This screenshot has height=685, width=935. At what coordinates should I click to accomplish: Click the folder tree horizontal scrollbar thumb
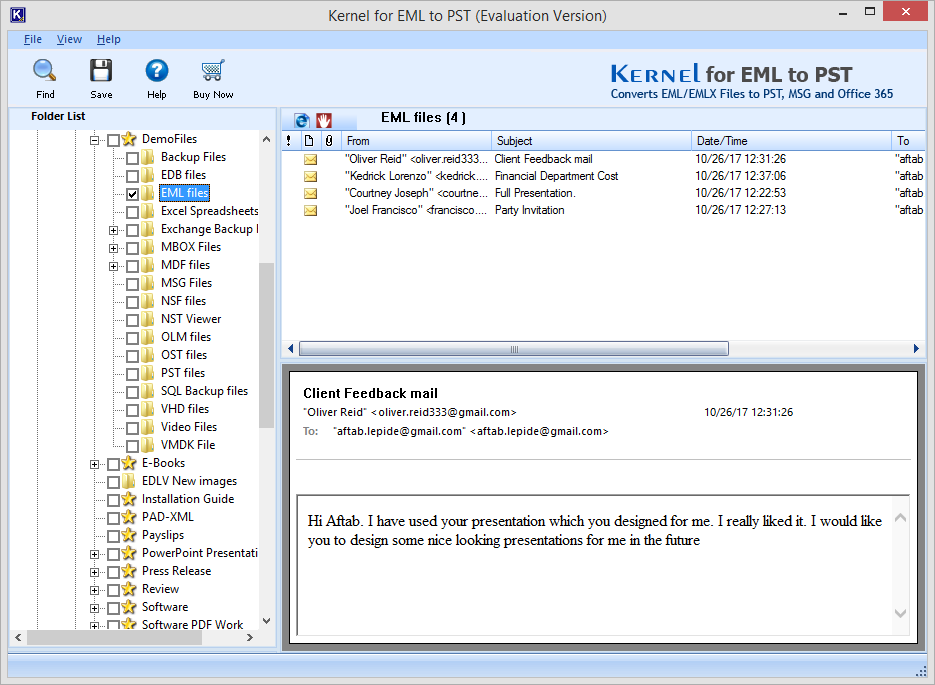[x=114, y=637]
